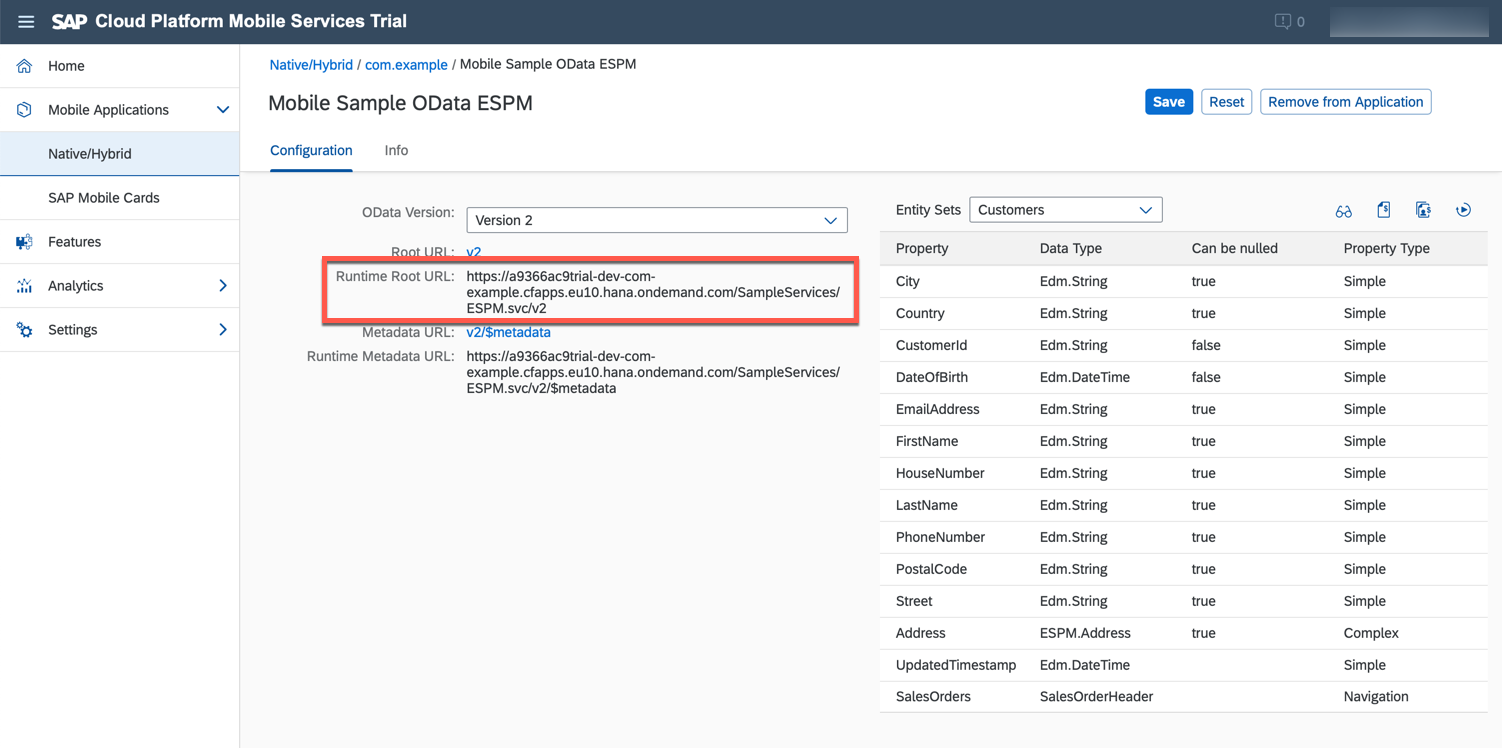Follow the com.example breadcrumb link
Viewport: 1502px width, 748px height.
[406, 65]
